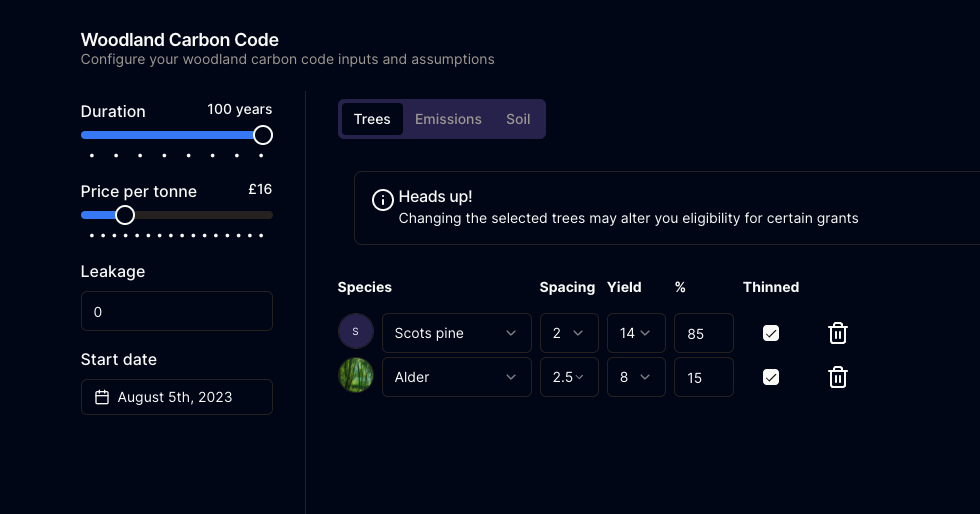Open Alder's yield dropdown showing 8
Viewport: 980px width, 514px height.
(636, 377)
